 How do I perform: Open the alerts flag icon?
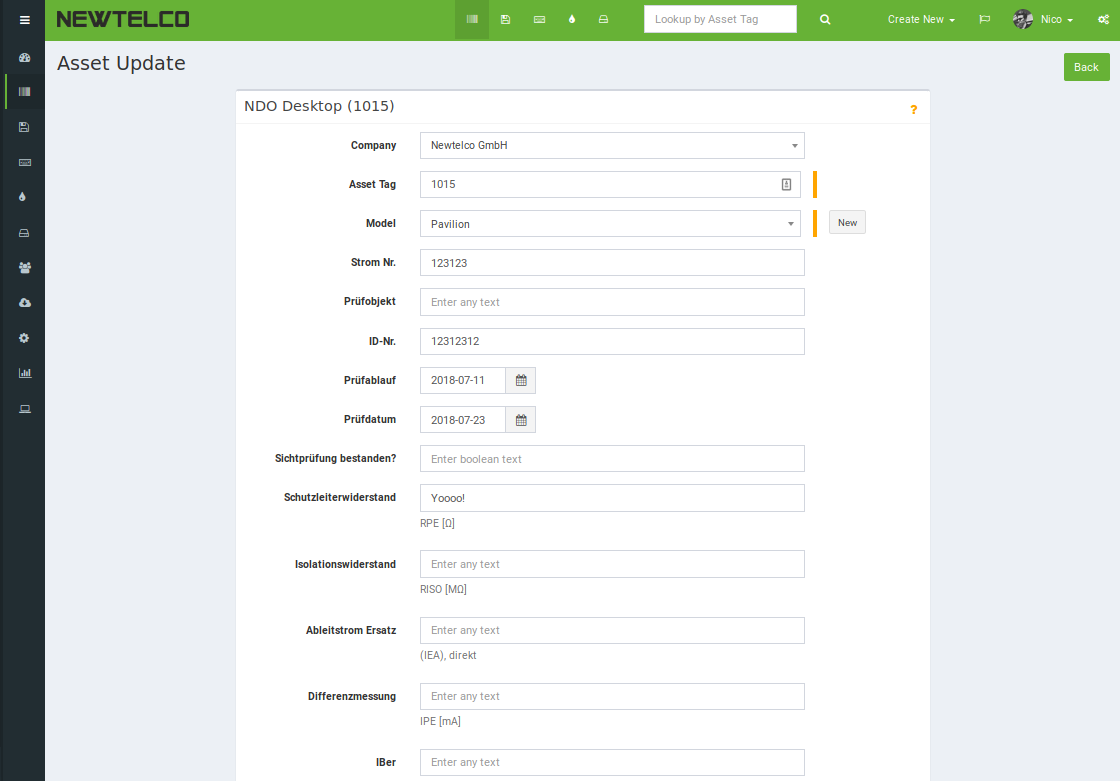(984, 19)
